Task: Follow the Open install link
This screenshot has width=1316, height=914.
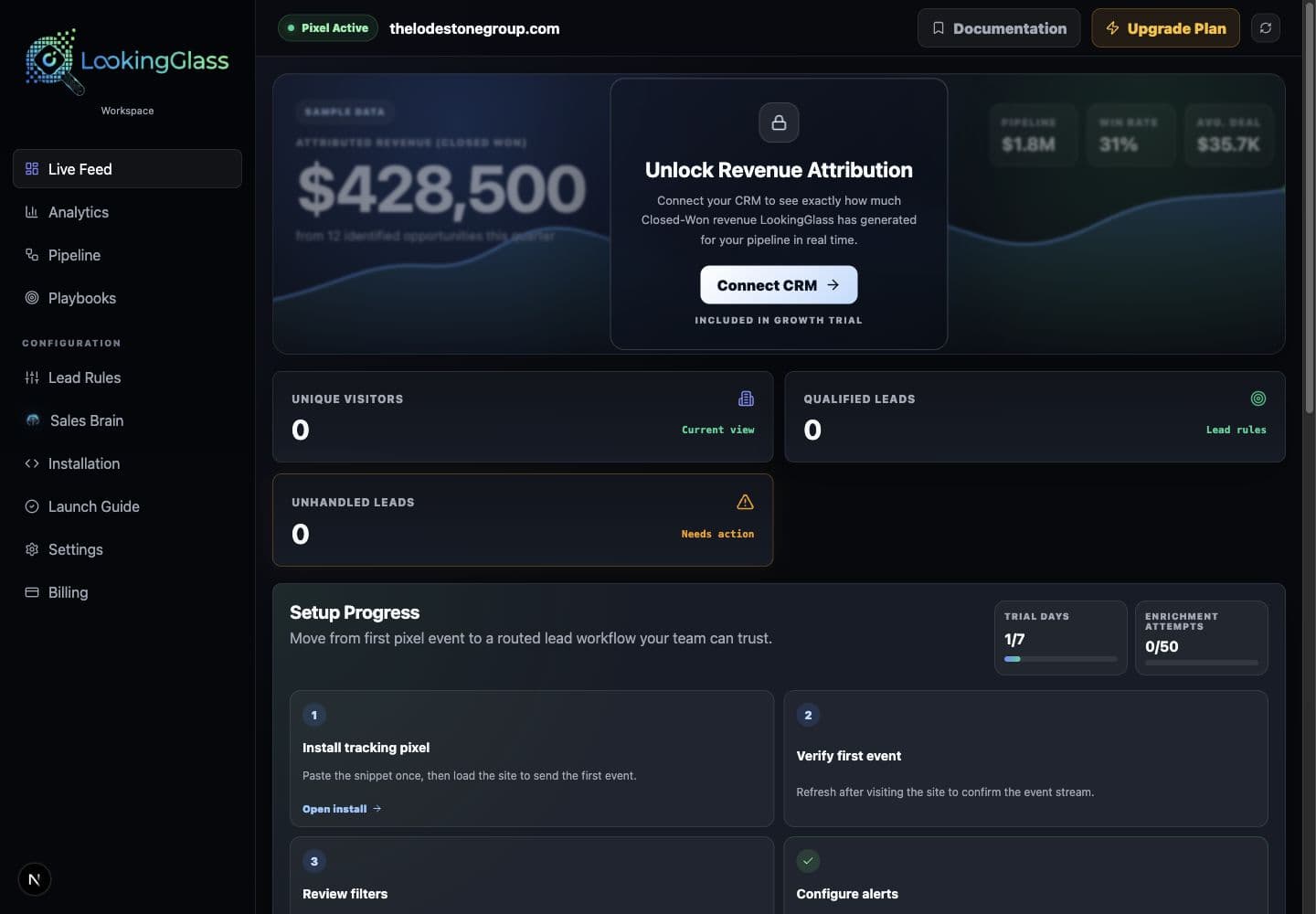Action: (x=342, y=809)
